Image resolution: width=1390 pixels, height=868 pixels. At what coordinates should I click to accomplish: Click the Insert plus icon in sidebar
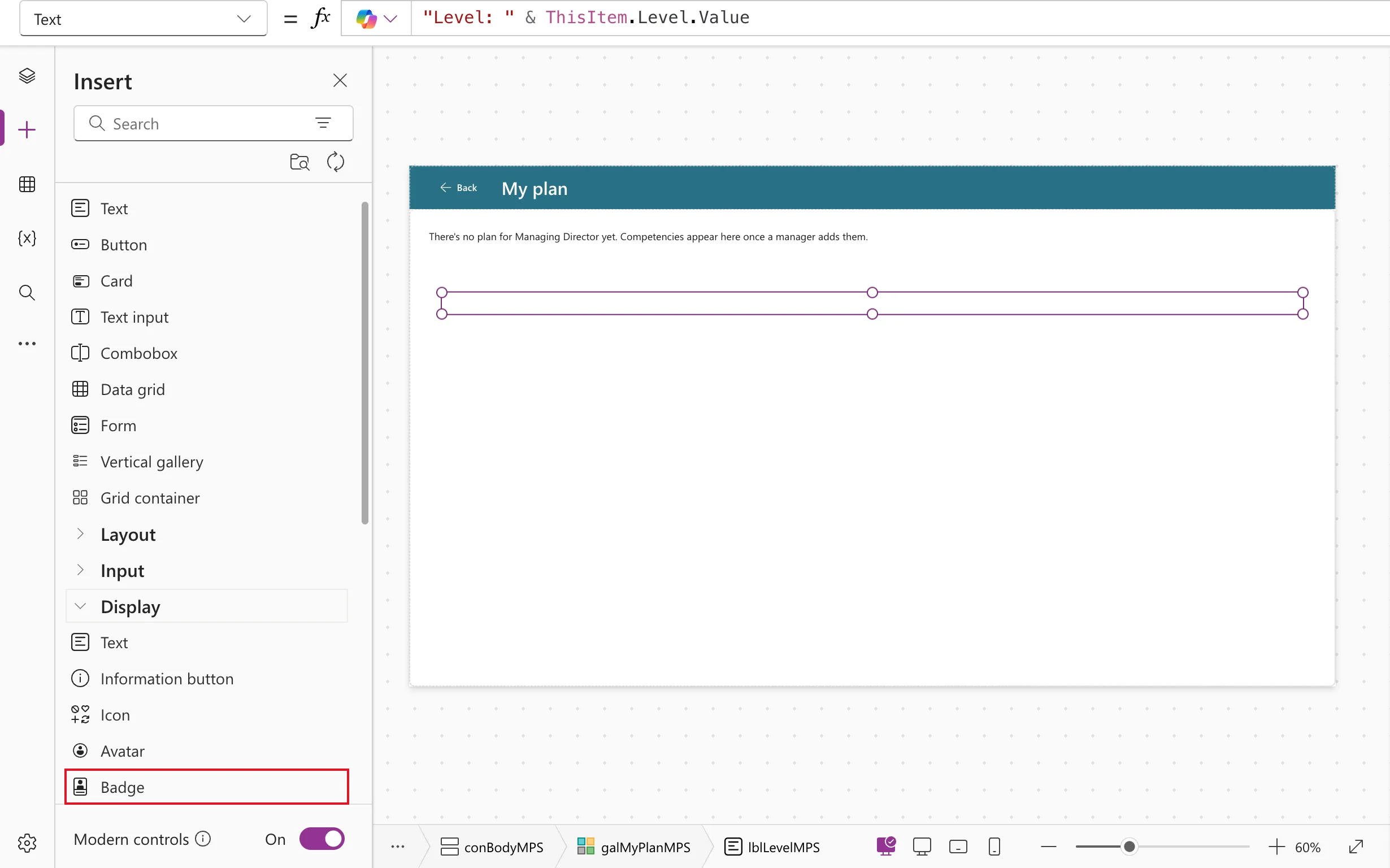27,130
